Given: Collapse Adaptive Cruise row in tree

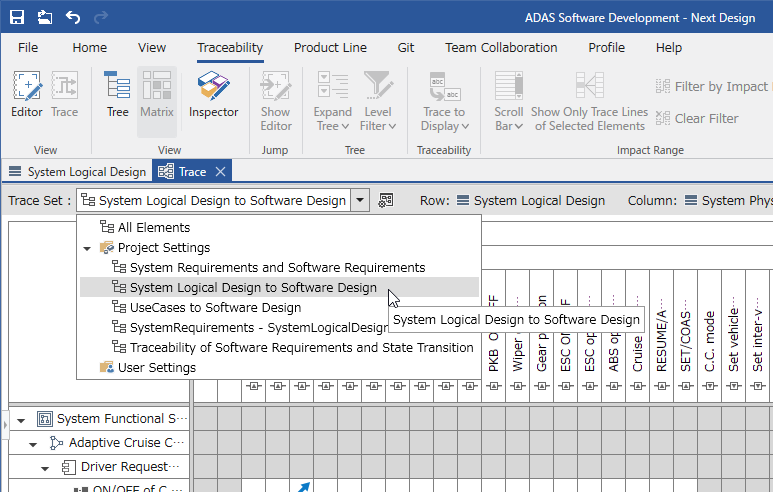Looking at the screenshot, I should point(33,444).
